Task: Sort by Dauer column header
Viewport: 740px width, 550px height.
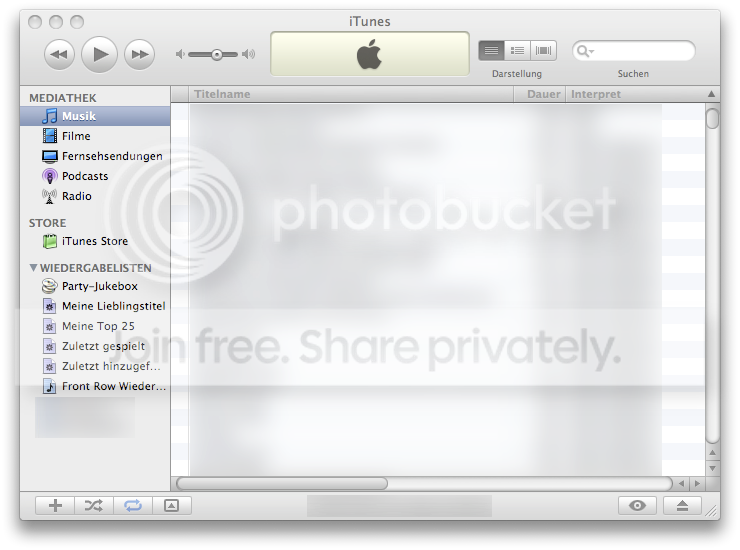Action: [539, 94]
